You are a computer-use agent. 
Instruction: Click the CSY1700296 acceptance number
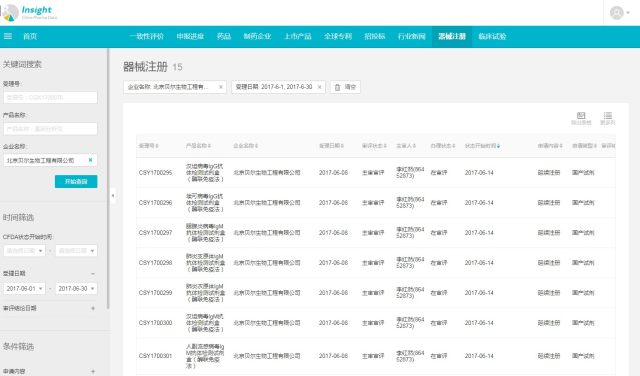156,202
